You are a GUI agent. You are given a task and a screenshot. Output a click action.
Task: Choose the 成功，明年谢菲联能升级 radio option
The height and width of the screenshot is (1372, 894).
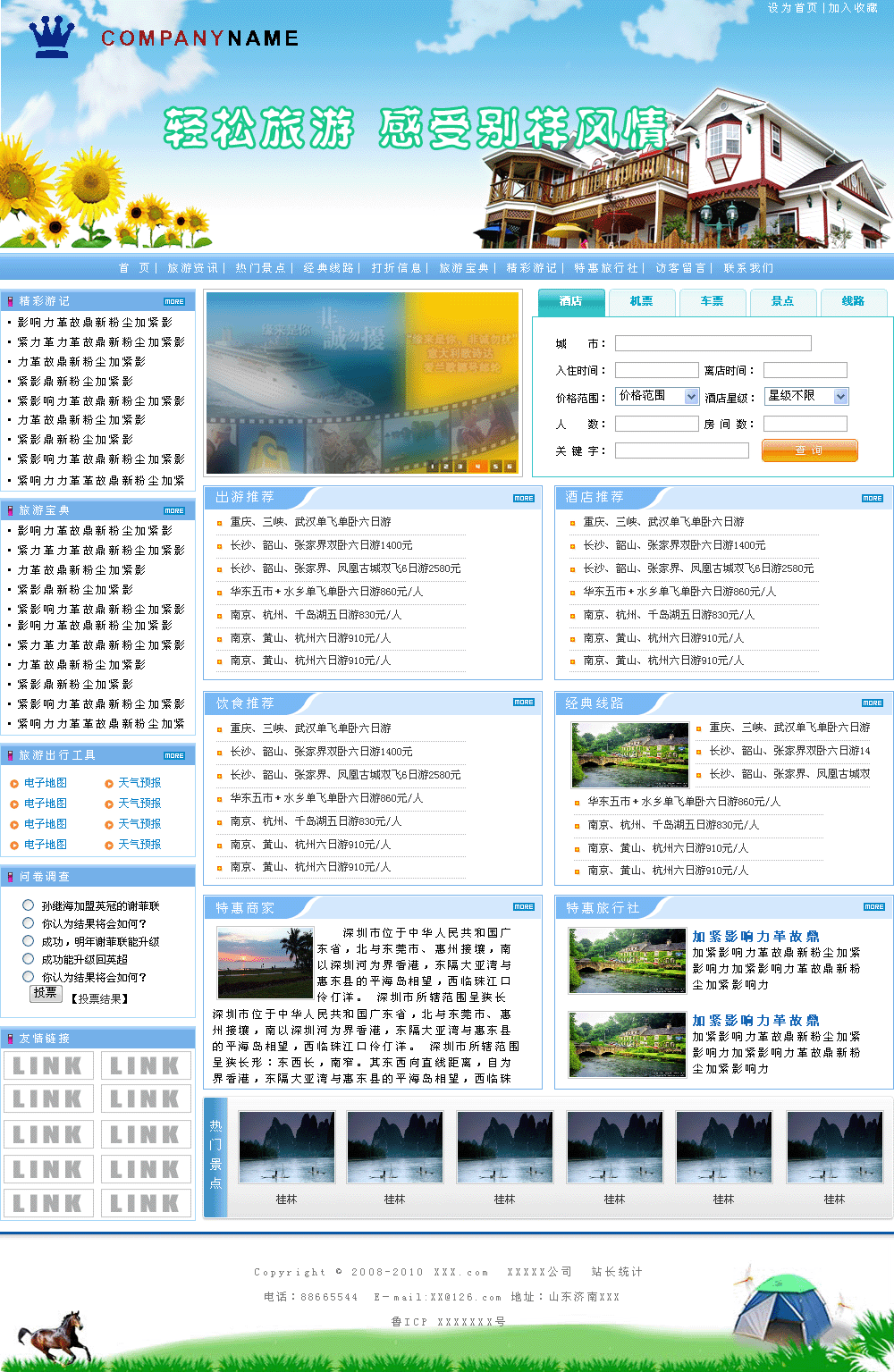(29, 940)
